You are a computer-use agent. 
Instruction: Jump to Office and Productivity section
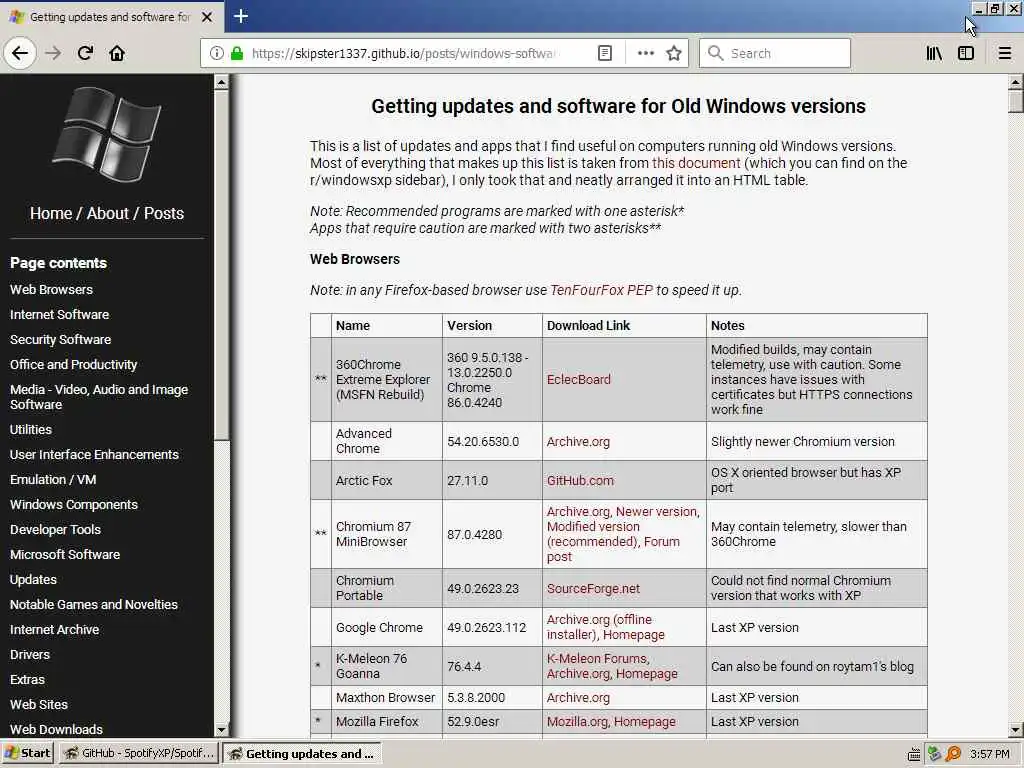coord(73,364)
